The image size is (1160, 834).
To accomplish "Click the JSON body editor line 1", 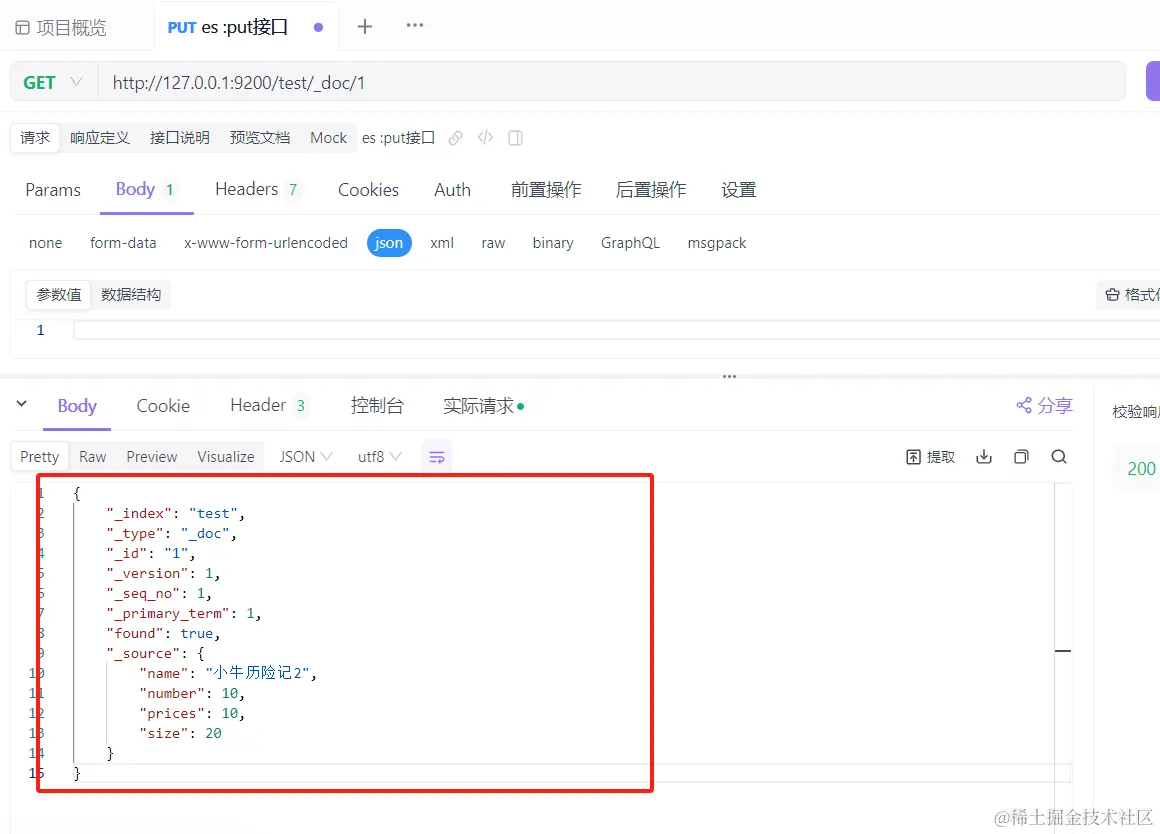I will 616,330.
